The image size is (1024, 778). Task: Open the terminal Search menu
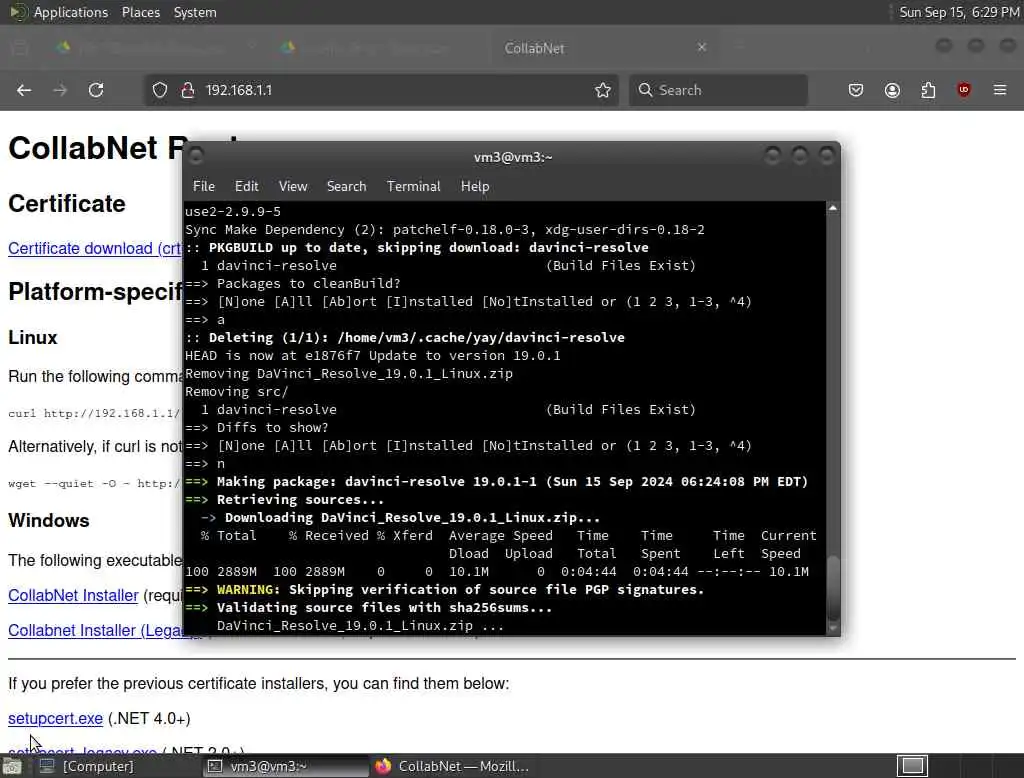click(346, 186)
